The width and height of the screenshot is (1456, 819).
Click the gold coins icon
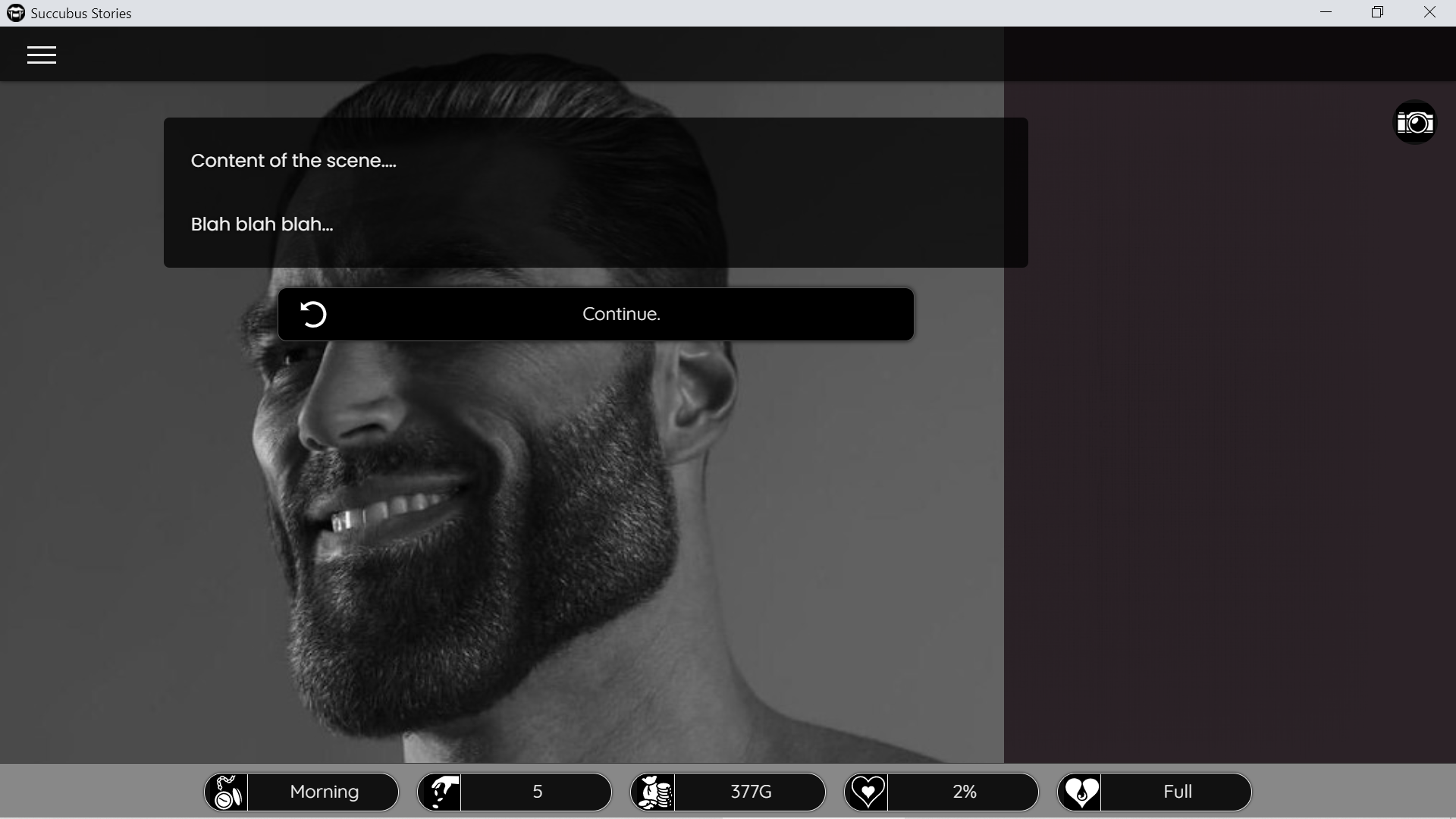click(x=654, y=792)
